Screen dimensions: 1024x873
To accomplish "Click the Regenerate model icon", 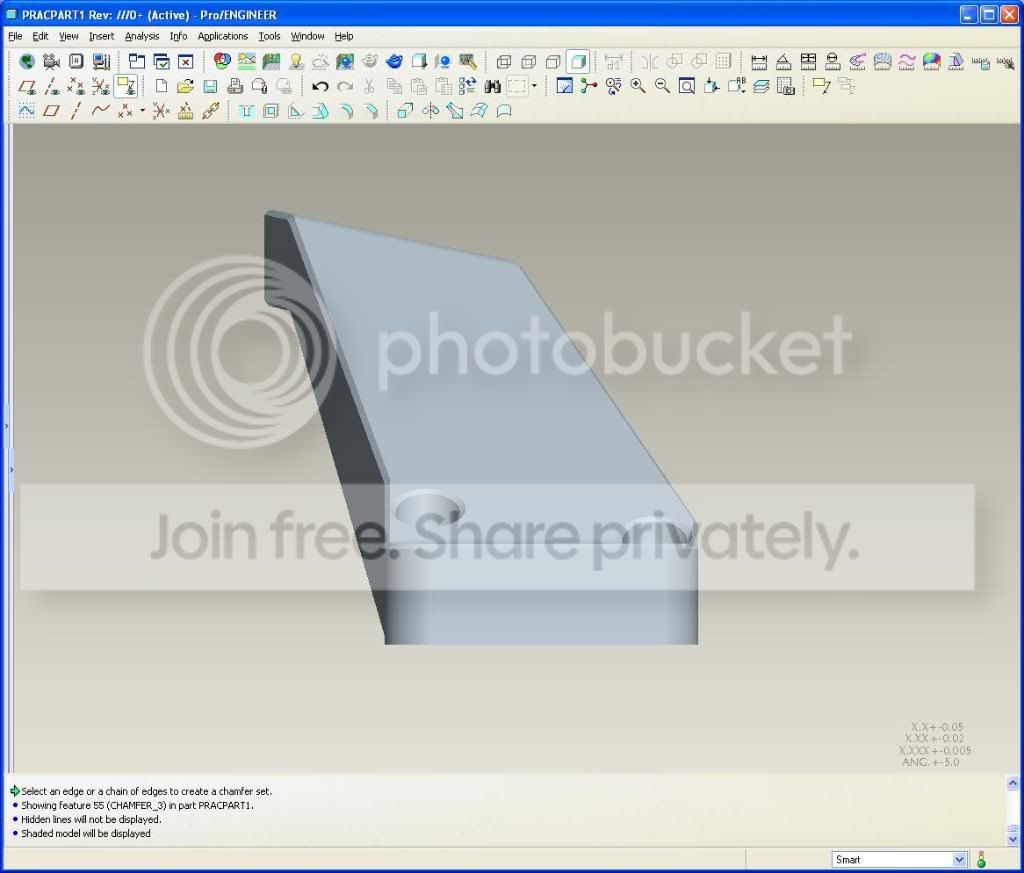I will click(468, 86).
